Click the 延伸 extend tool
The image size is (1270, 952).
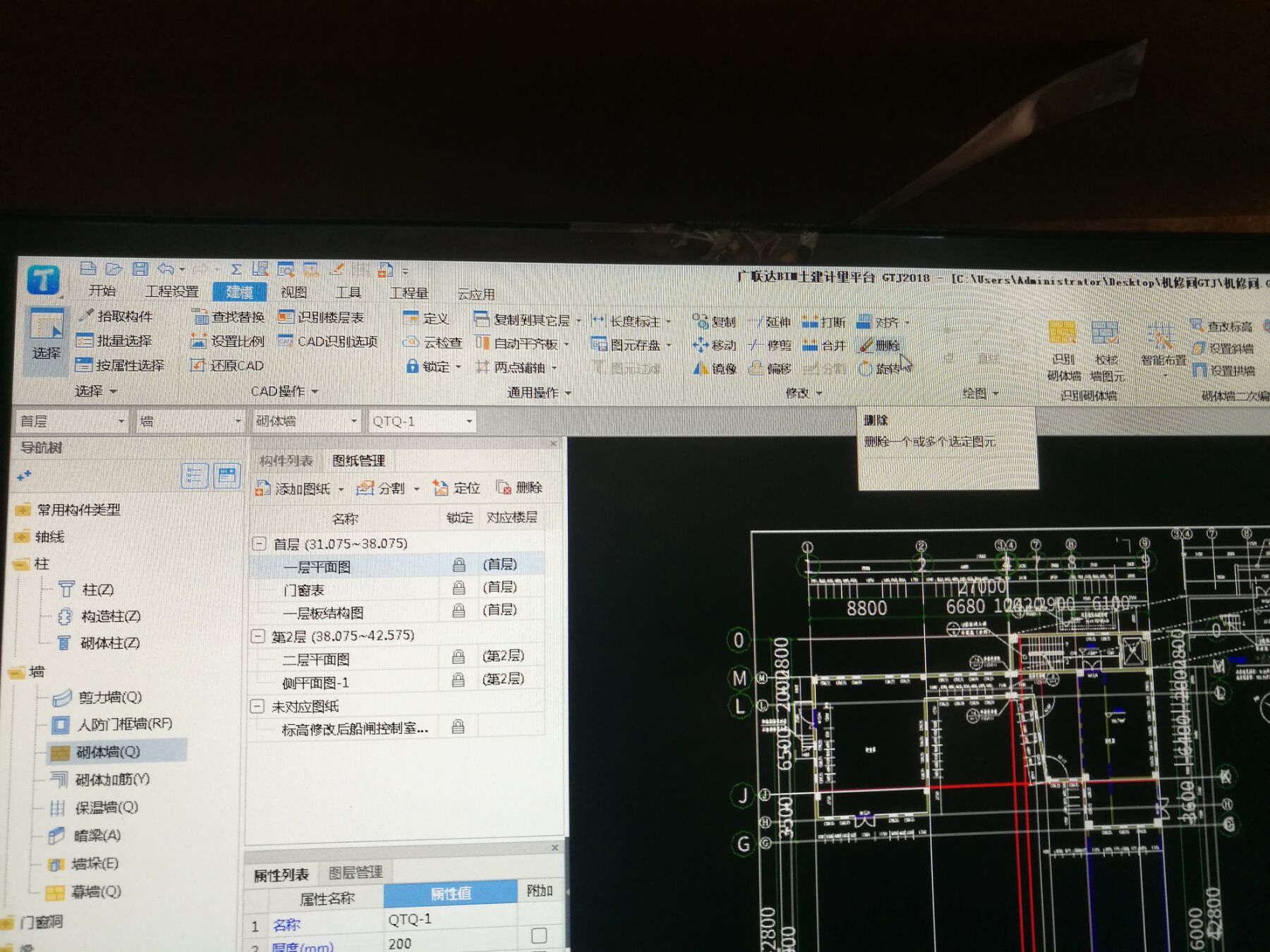[770, 322]
